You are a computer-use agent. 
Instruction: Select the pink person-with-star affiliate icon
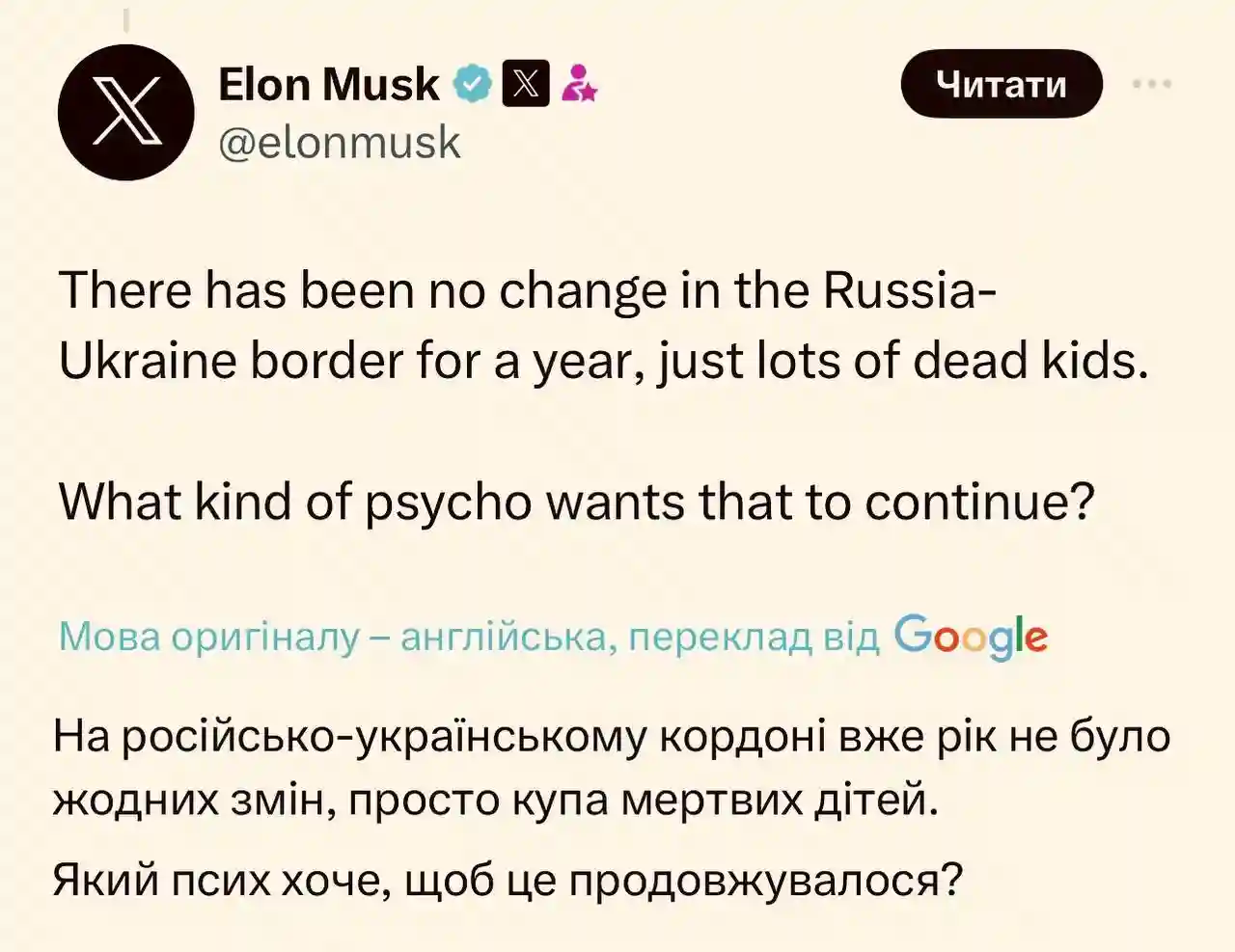coord(579,85)
